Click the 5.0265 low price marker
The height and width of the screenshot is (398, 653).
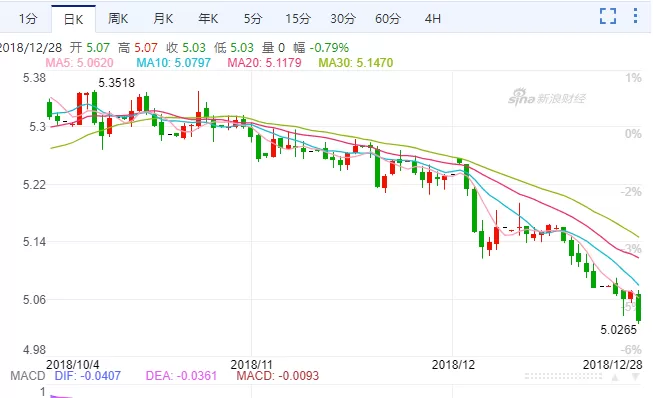point(618,330)
